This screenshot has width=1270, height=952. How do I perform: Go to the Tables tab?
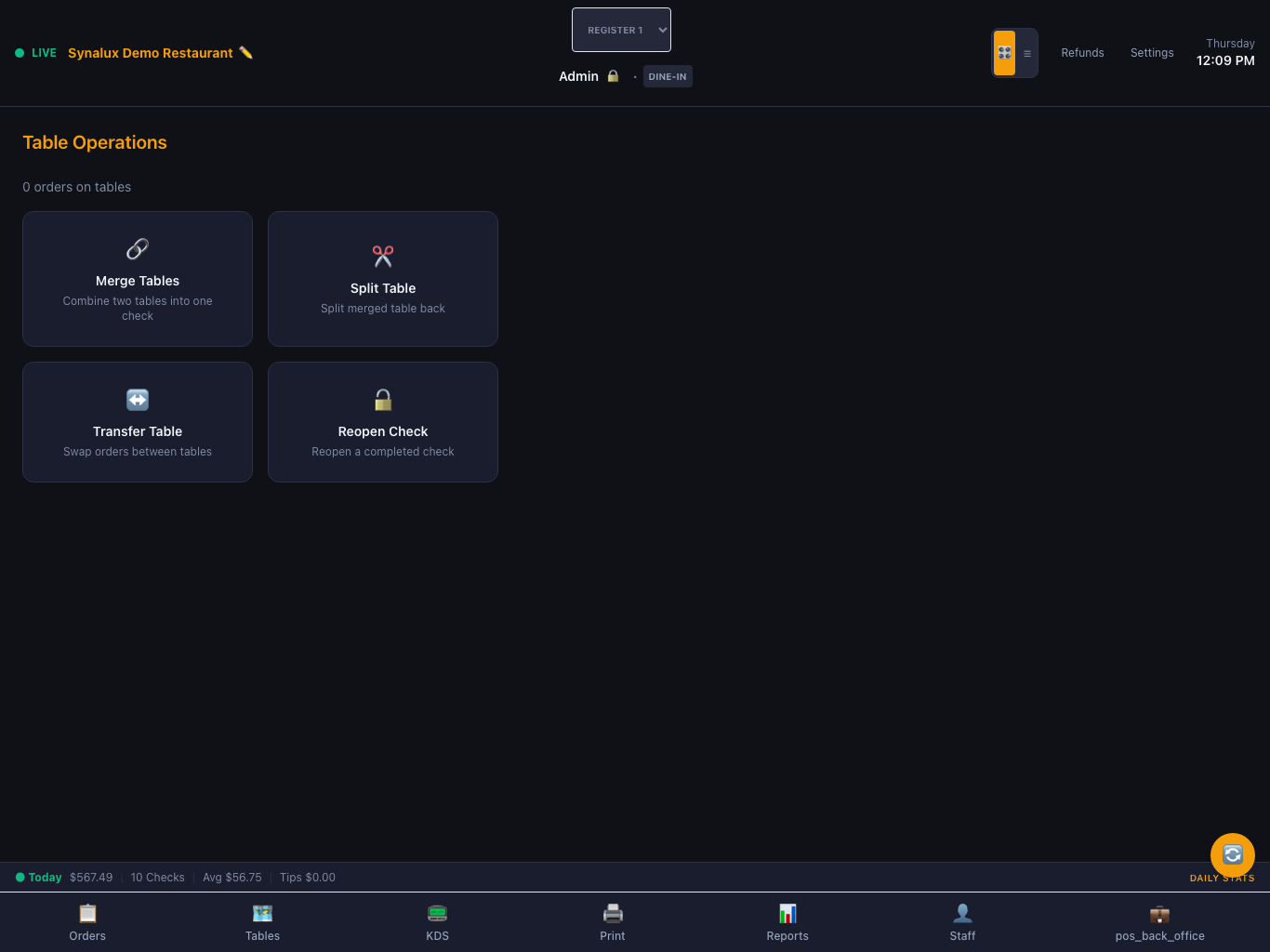point(263,922)
